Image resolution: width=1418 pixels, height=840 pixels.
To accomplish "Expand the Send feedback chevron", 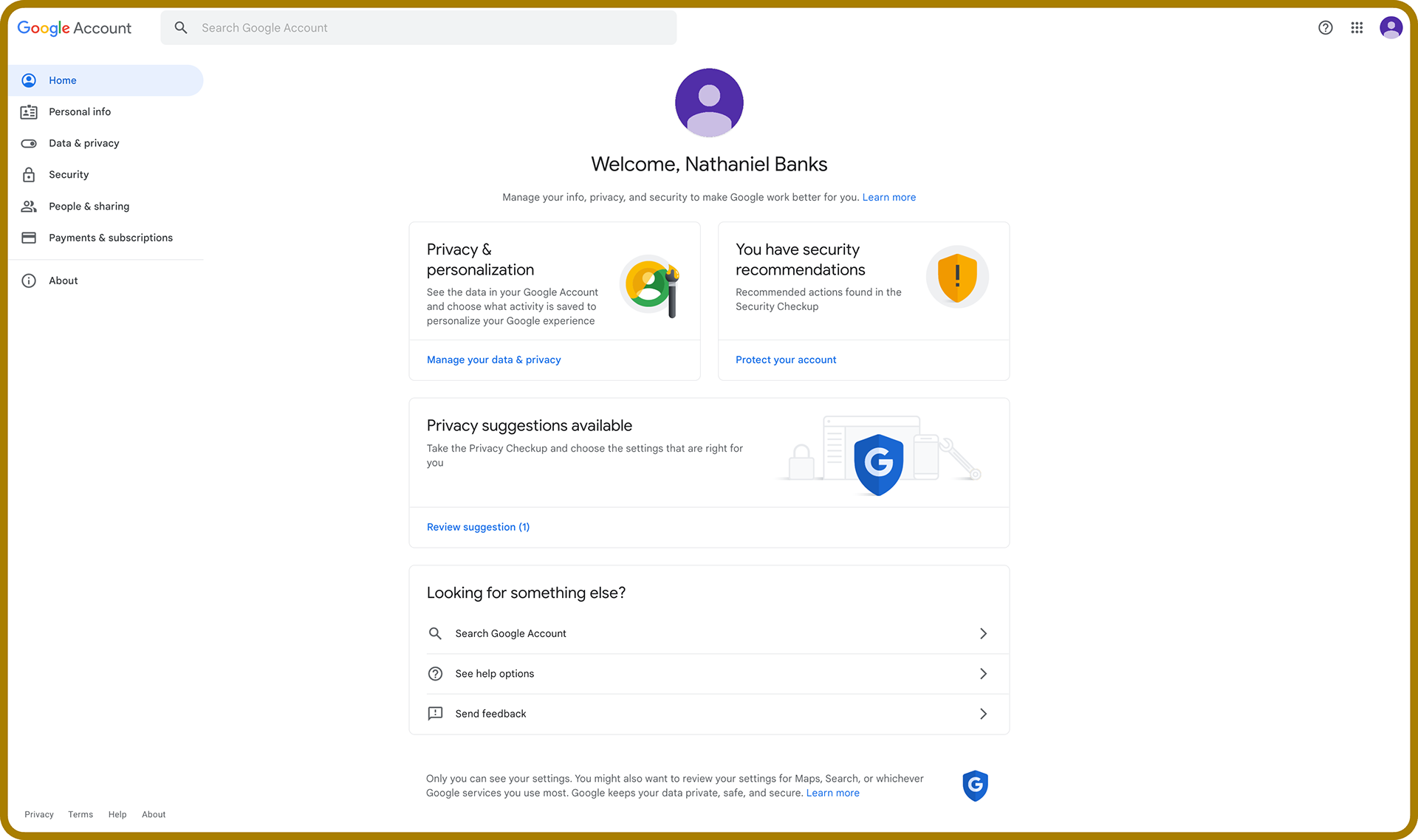I will [x=983, y=714].
